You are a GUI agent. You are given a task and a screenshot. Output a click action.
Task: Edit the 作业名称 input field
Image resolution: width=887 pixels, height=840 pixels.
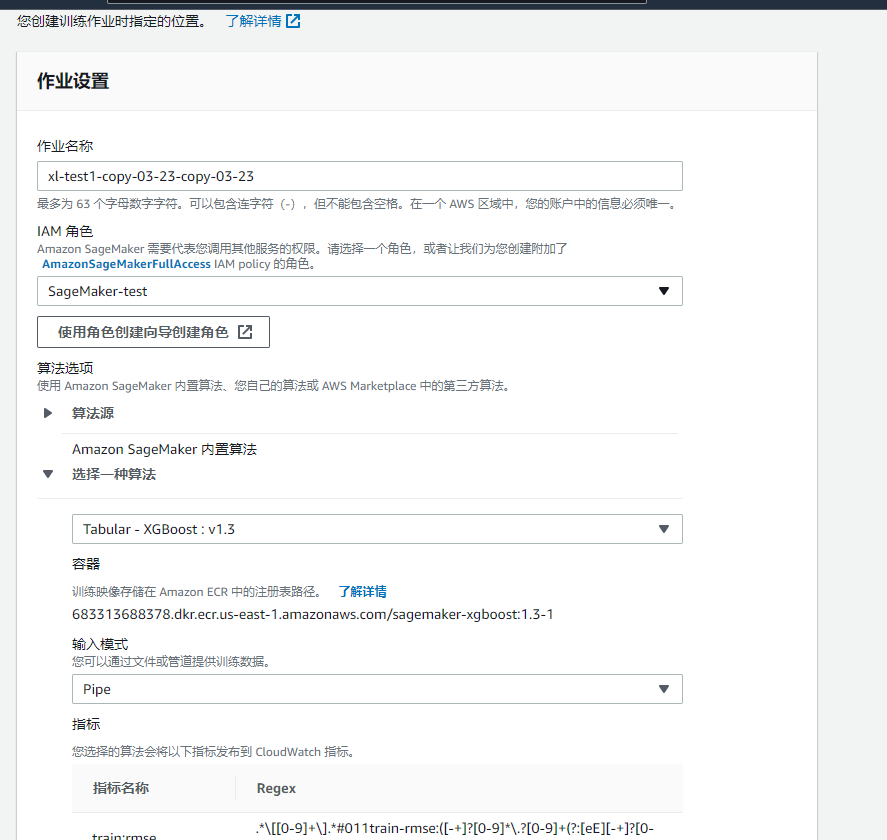(360, 176)
